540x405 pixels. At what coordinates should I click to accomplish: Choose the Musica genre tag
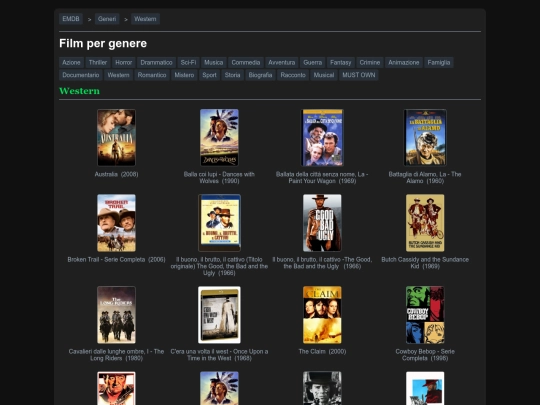tap(214, 62)
